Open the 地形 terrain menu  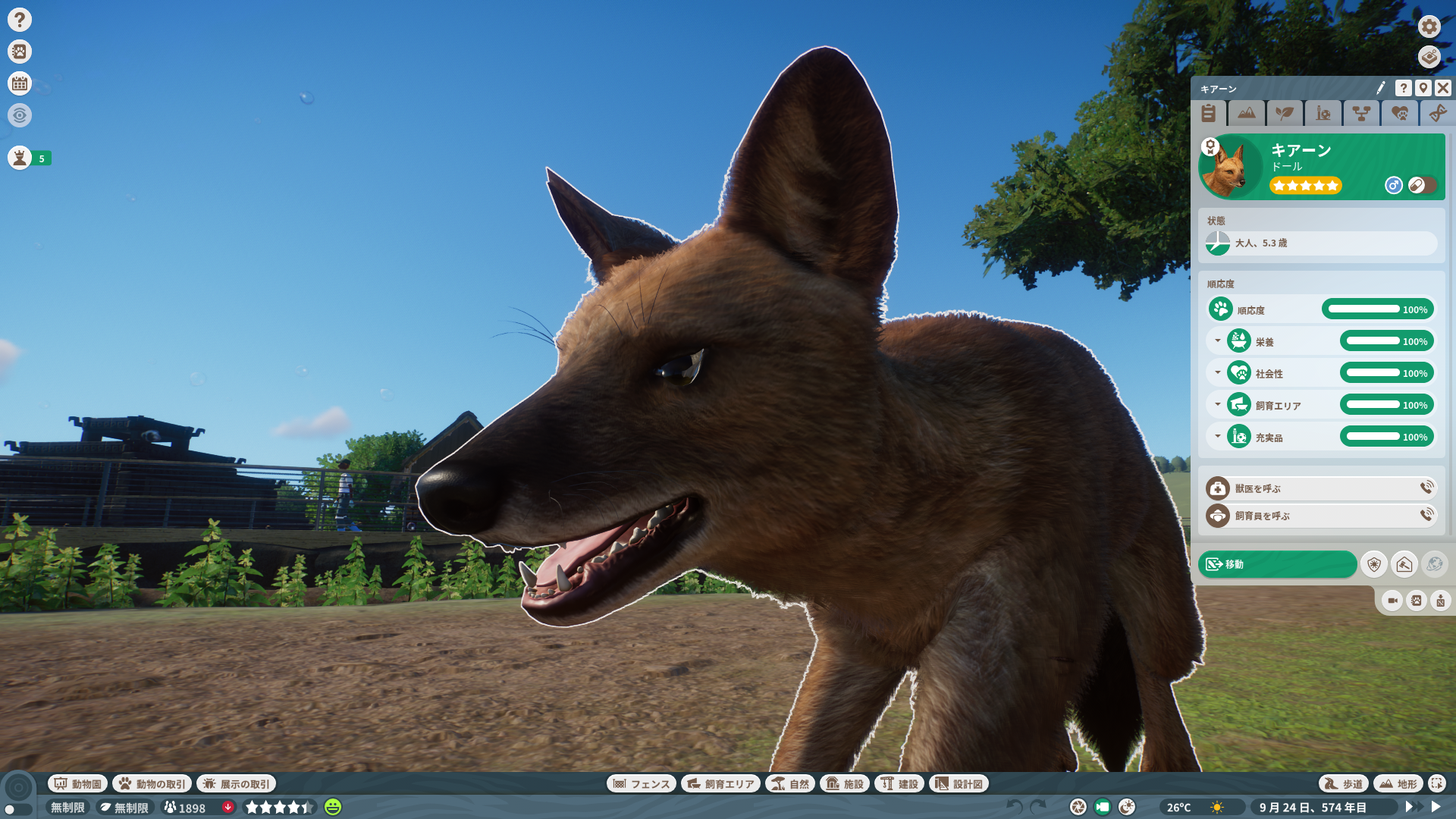[x=1398, y=783]
